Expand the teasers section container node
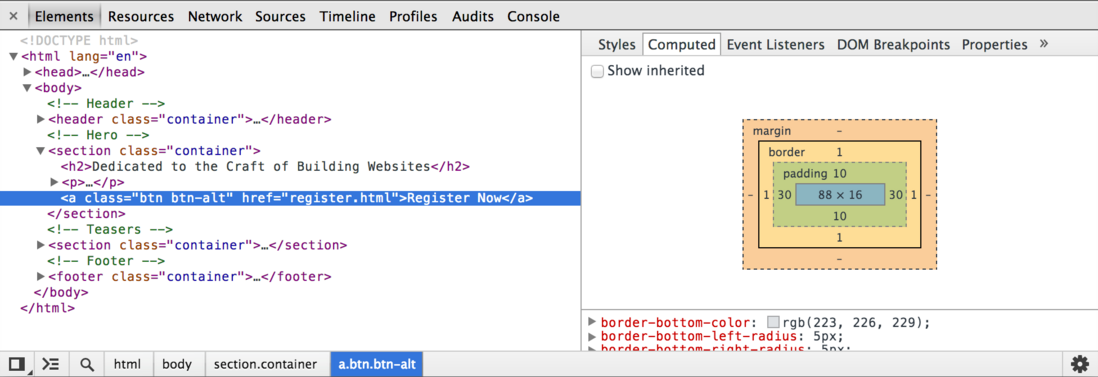Screen dimensions: 1098x377 tap(41, 245)
